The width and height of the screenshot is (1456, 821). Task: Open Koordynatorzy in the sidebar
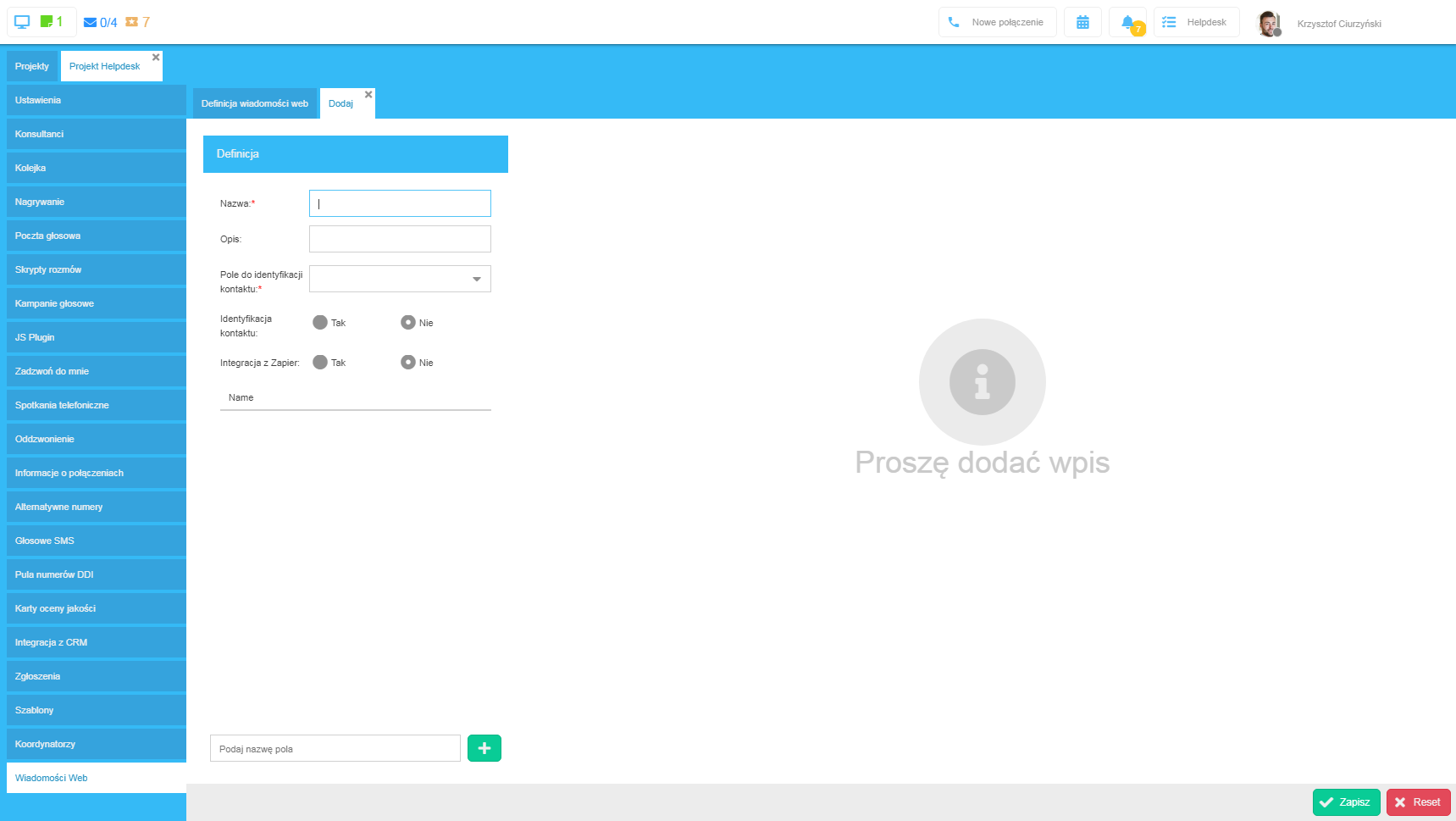pos(97,744)
